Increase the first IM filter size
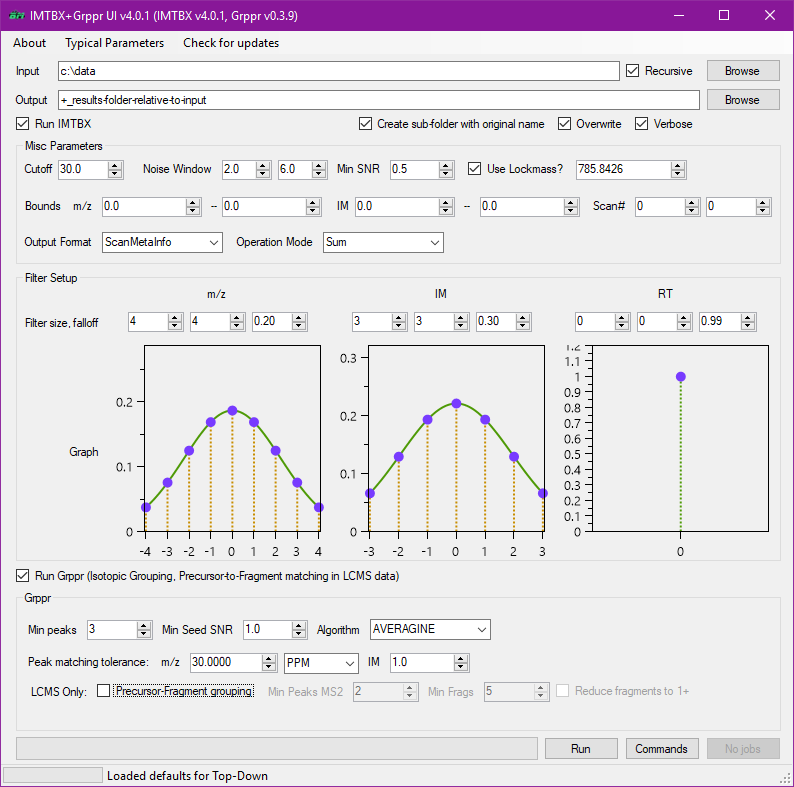This screenshot has height=787, width=794. pyautogui.click(x=399, y=317)
